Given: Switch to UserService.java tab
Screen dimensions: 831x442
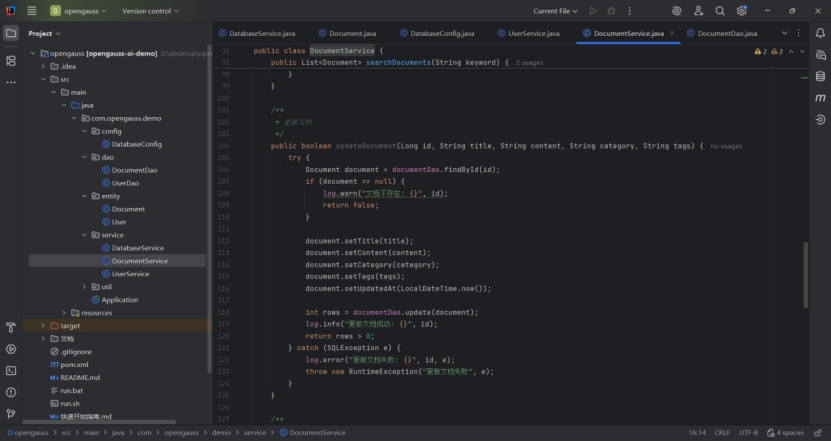Looking at the screenshot, I should [x=528, y=33].
